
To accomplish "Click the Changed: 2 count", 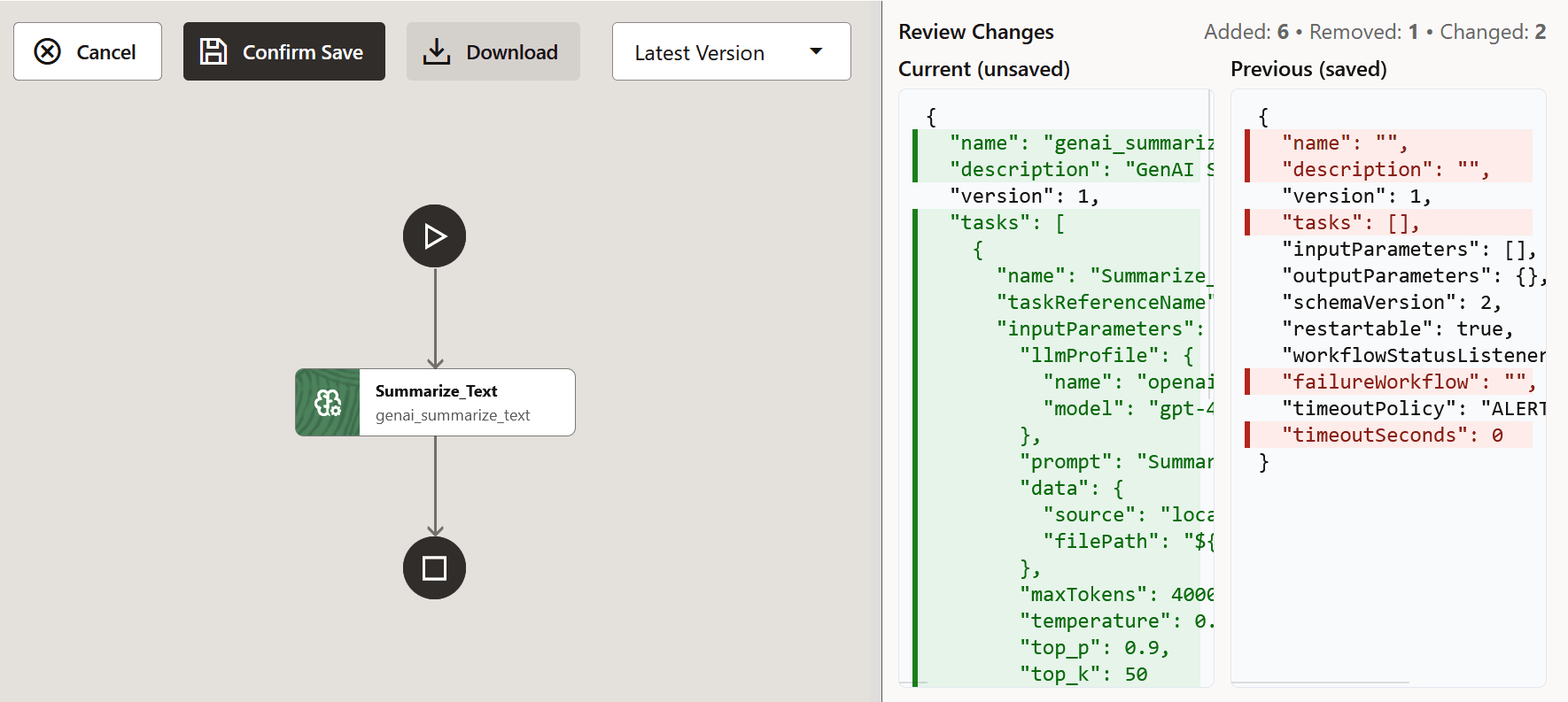I will click(x=1493, y=32).
